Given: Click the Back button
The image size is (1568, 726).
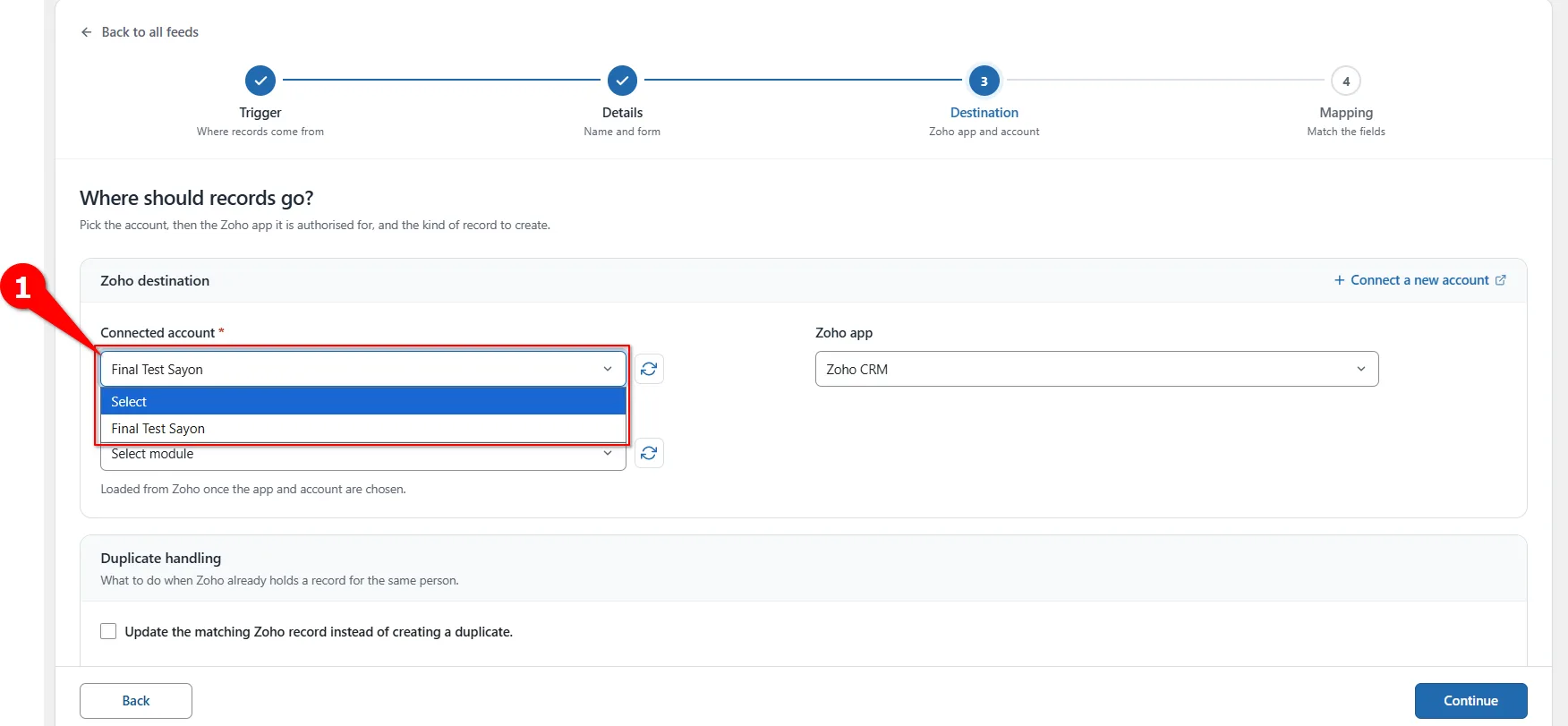Looking at the screenshot, I should [136, 701].
